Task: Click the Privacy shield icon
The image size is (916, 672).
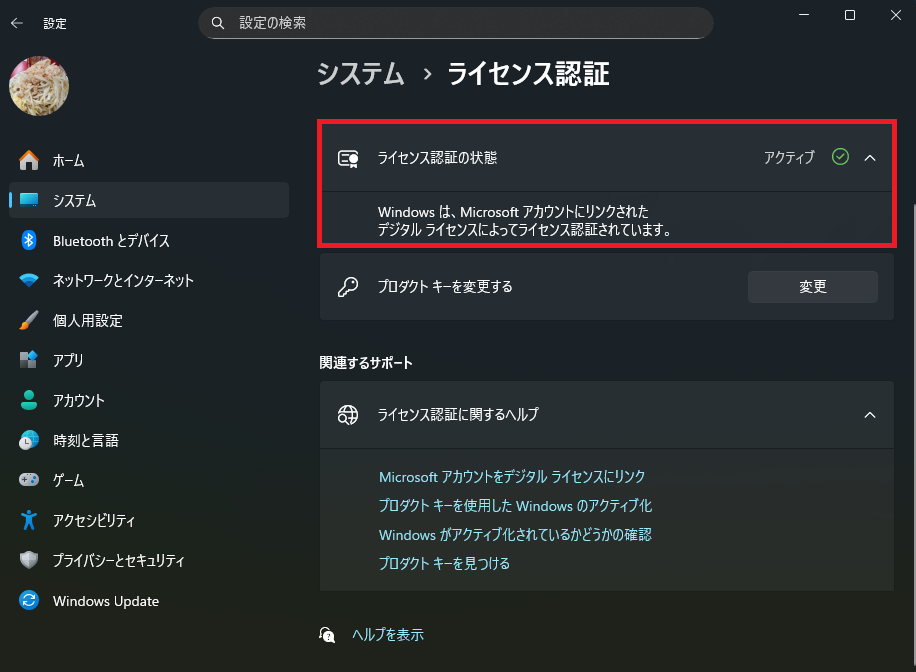Action: 29,560
